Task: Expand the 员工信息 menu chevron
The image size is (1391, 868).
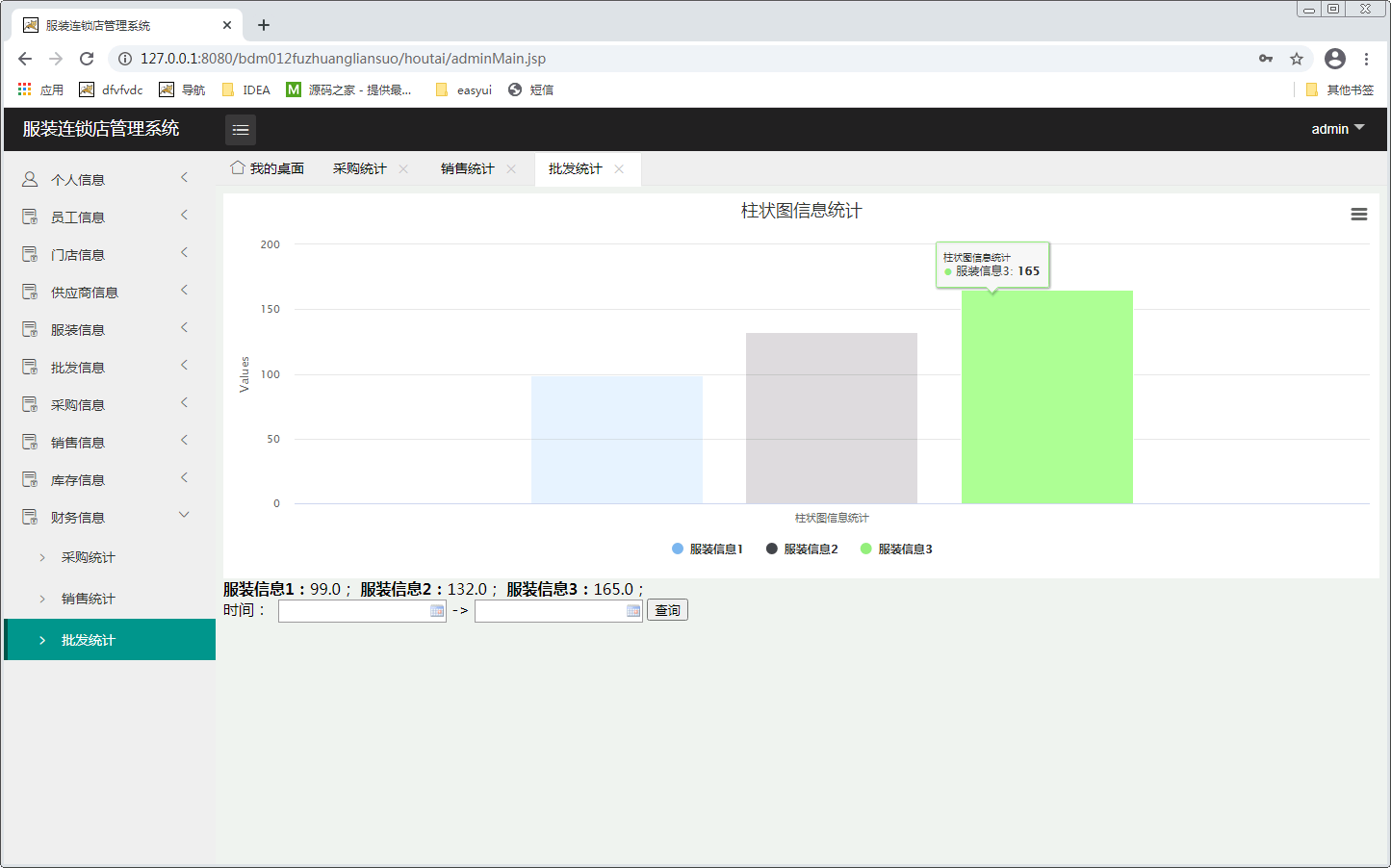Action: (184, 215)
